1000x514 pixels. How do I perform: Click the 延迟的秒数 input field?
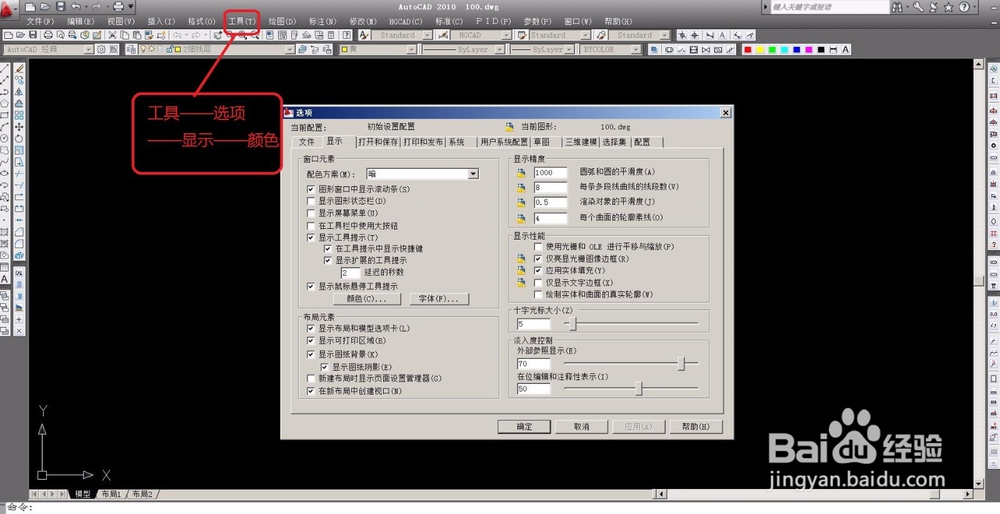tap(350, 272)
